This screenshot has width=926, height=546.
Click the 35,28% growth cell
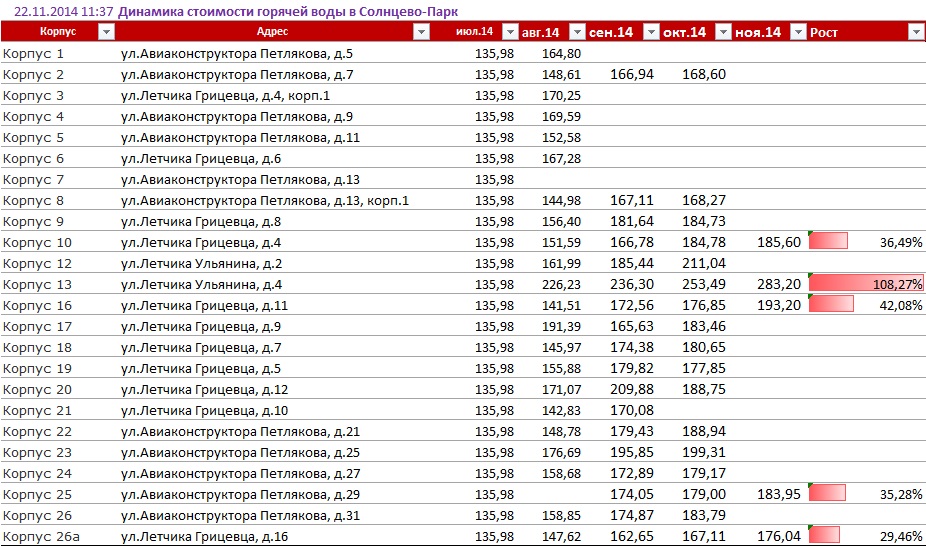point(901,494)
